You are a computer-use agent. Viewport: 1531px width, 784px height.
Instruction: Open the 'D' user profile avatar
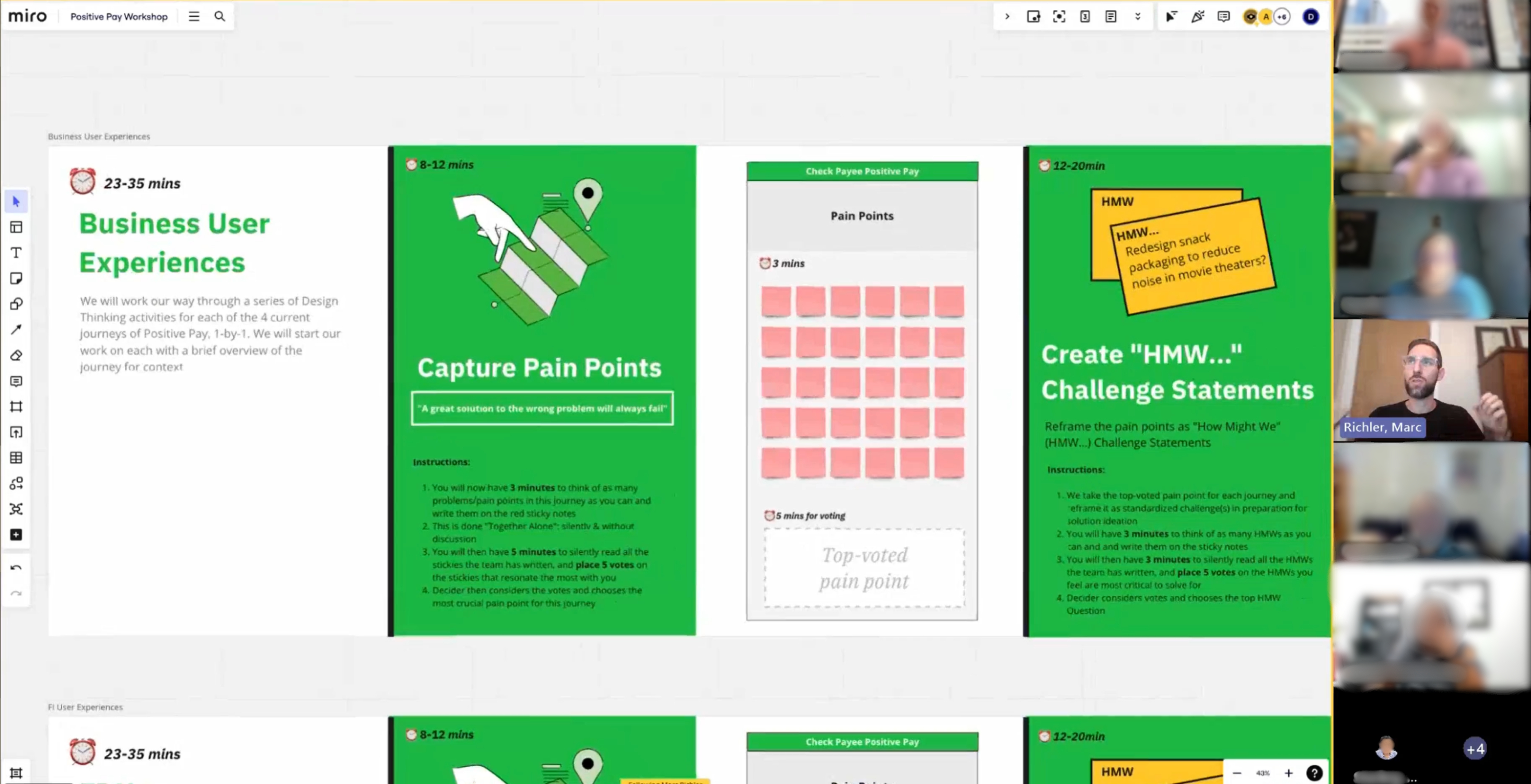pos(1311,17)
